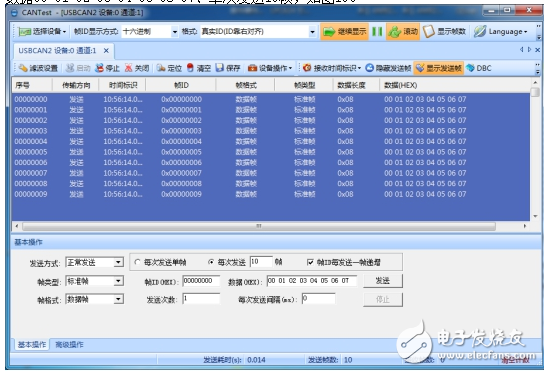Click the 停止 stop toolbar icon

(x=107, y=68)
